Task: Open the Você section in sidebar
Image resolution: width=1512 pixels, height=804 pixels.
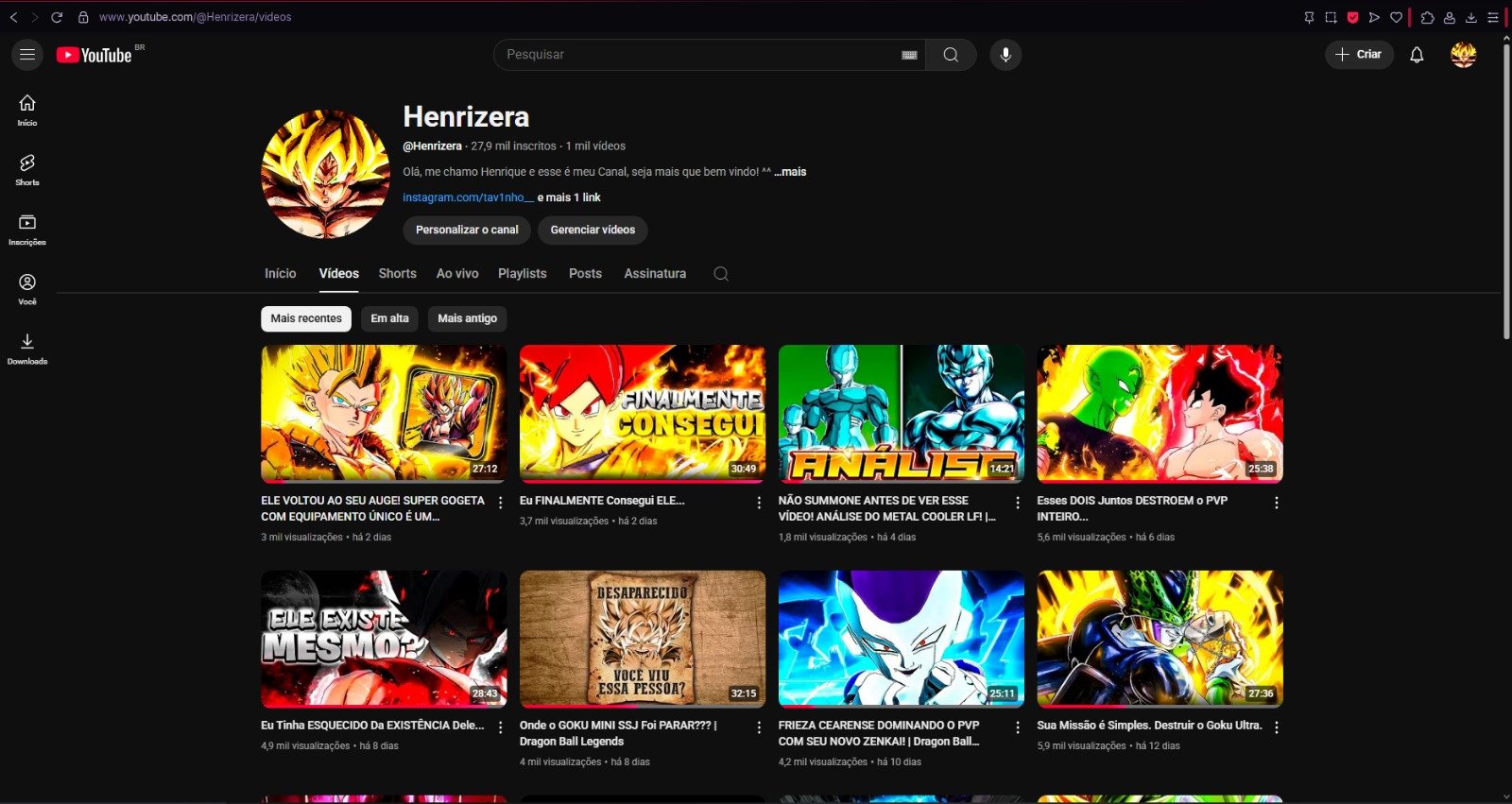Action: (27, 289)
